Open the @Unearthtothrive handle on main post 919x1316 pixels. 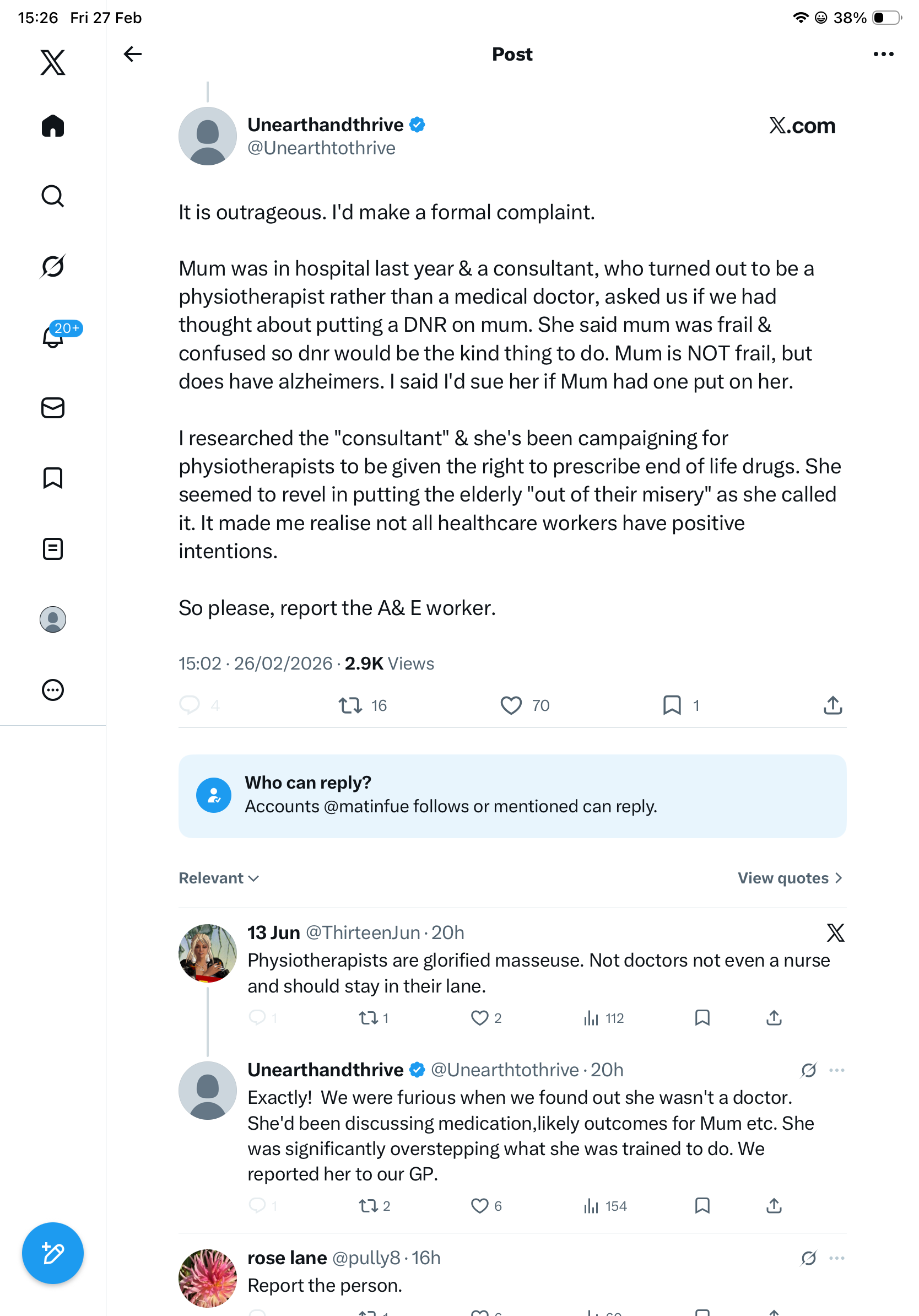tap(321, 148)
